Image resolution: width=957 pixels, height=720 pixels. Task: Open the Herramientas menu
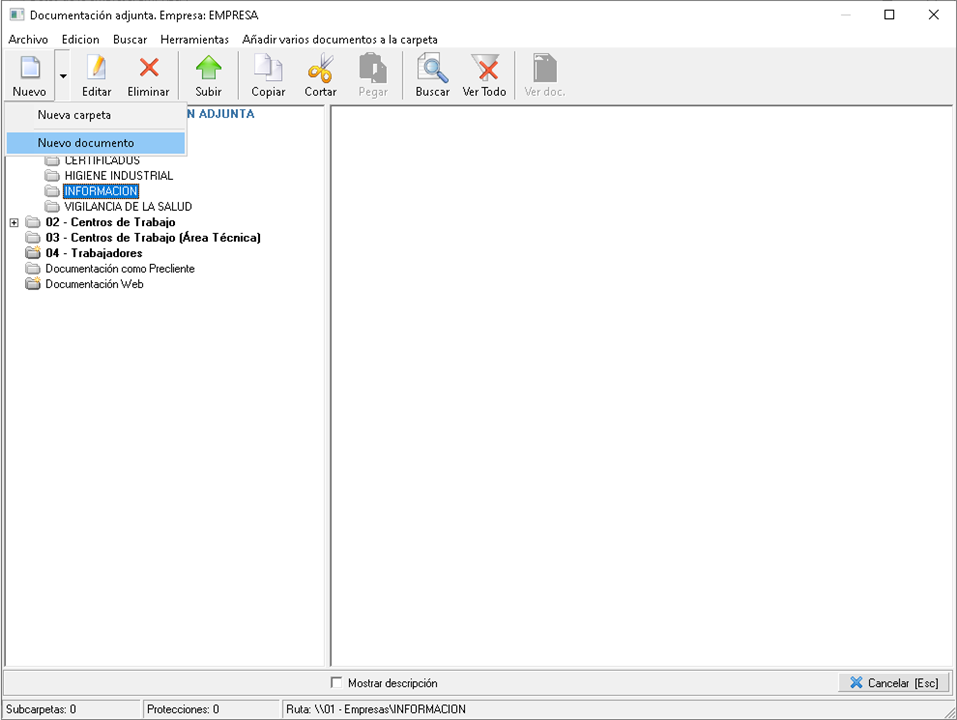194,39
